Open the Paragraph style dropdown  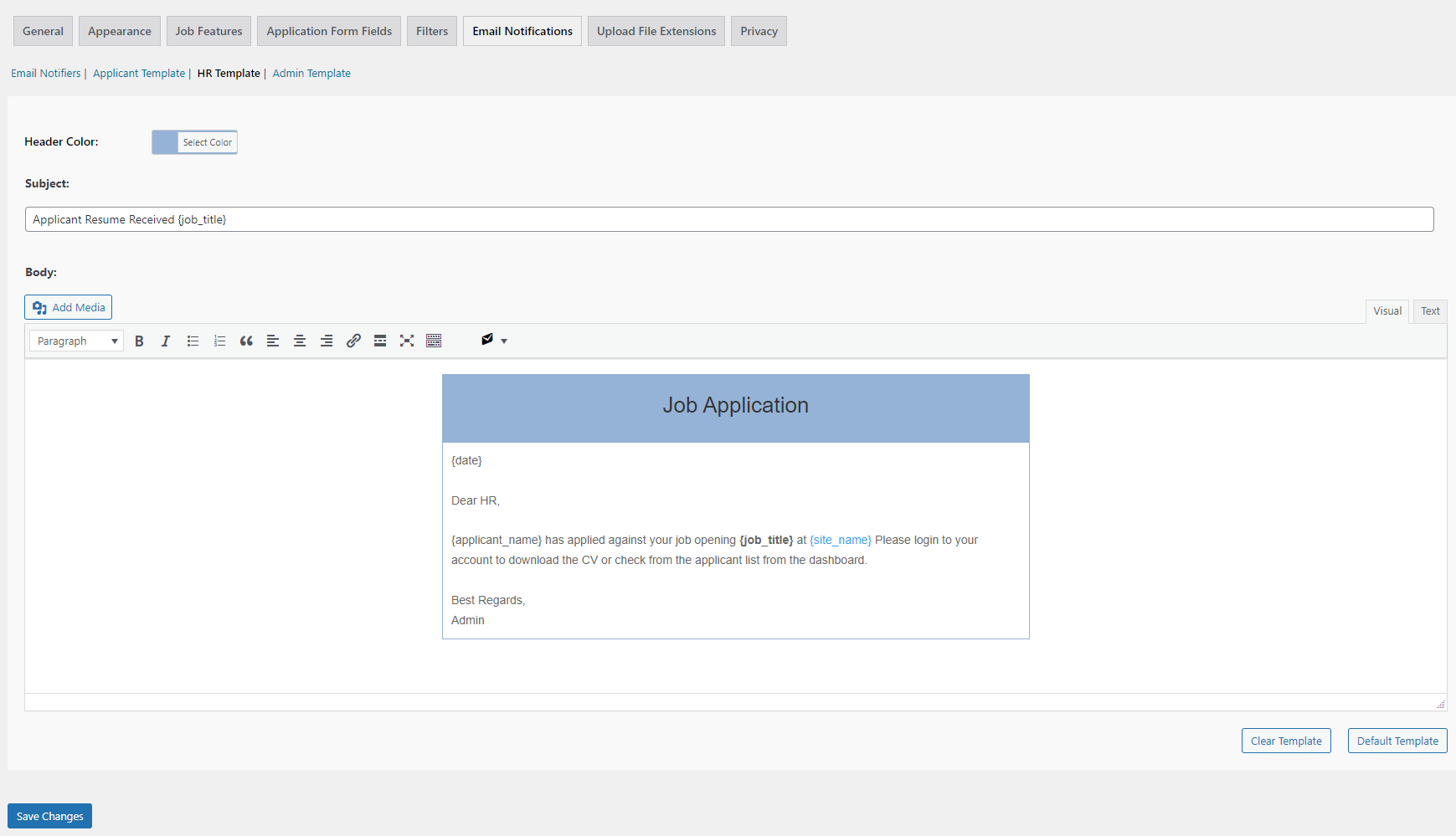75,341
